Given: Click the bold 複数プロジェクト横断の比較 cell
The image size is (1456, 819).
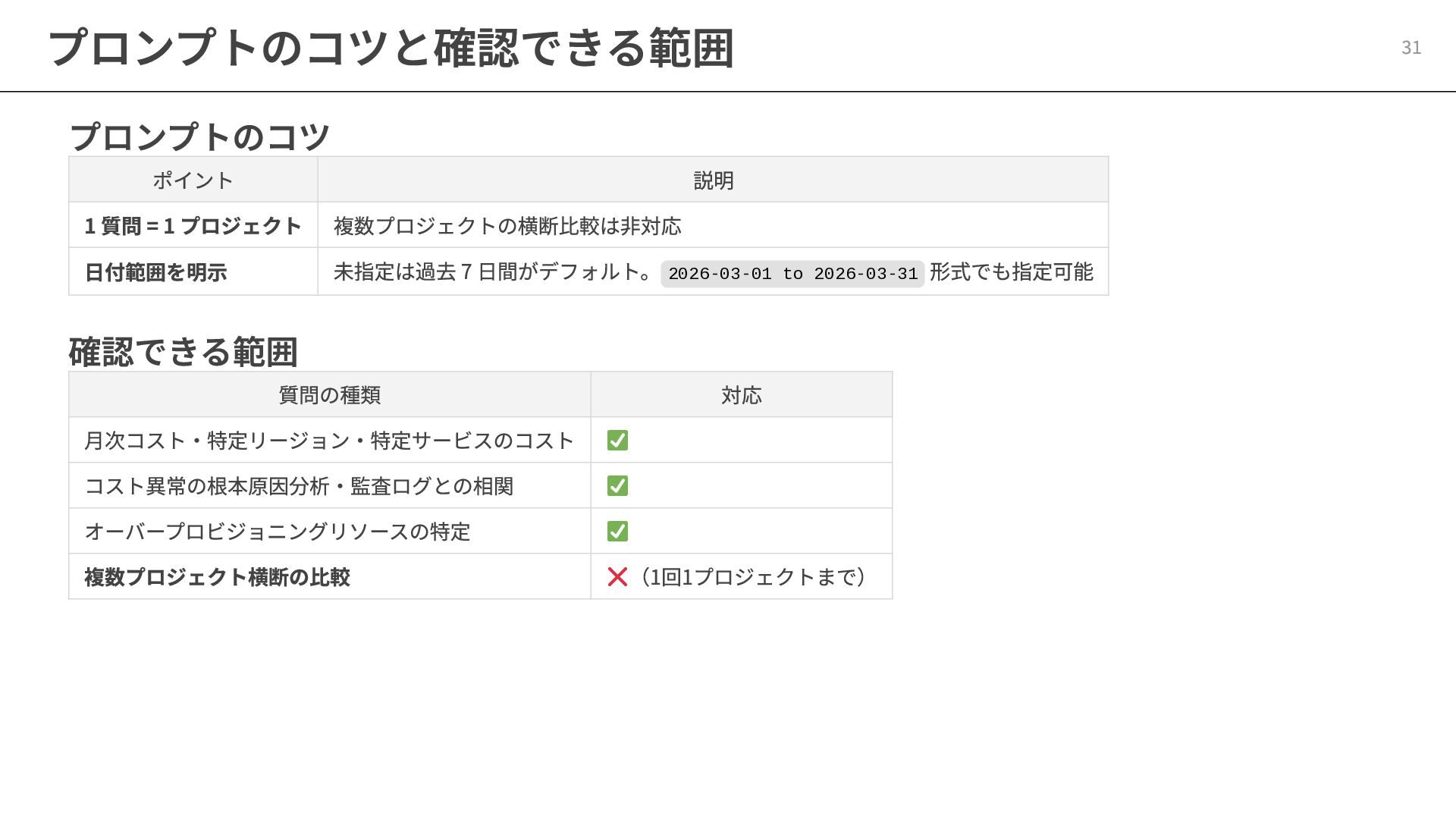Looking at the screenshot, I should (217, 577).
